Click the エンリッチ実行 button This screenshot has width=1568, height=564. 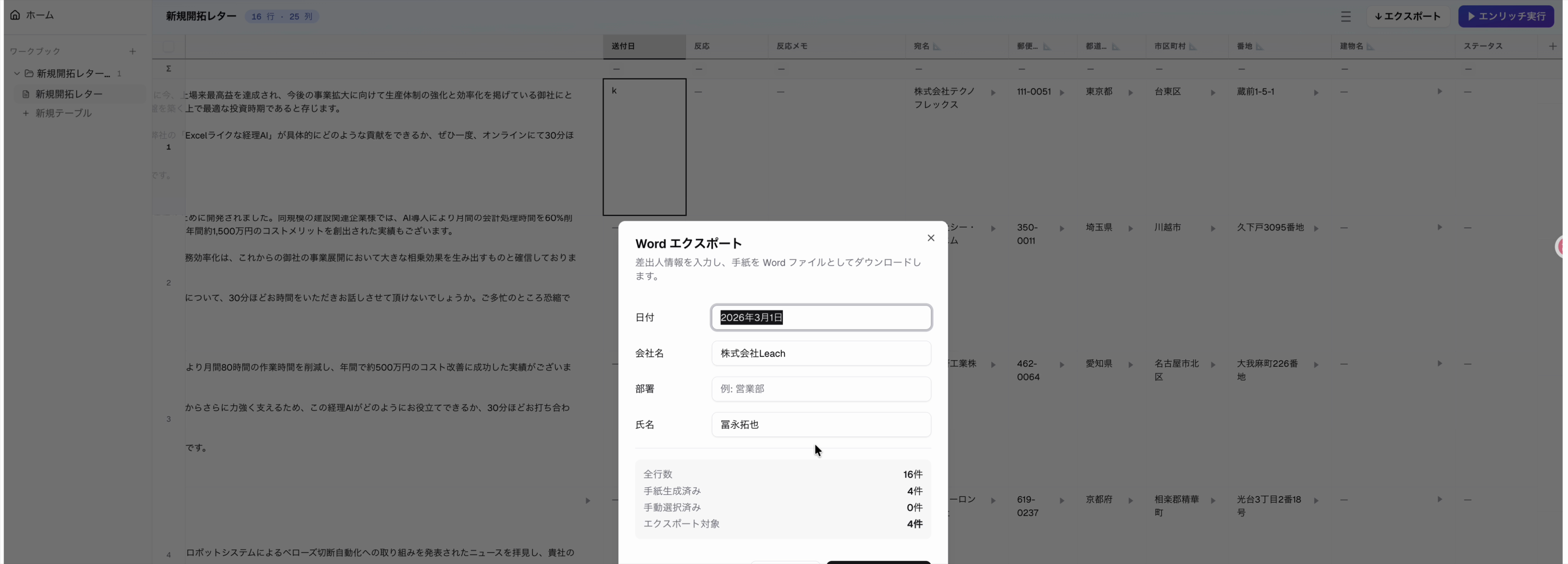pos(1506,16)
